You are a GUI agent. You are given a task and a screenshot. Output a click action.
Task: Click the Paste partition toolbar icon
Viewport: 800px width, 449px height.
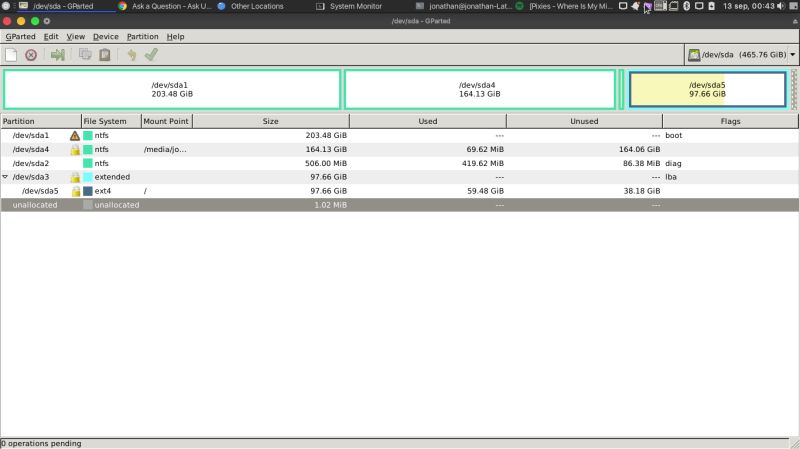point(105,55)
